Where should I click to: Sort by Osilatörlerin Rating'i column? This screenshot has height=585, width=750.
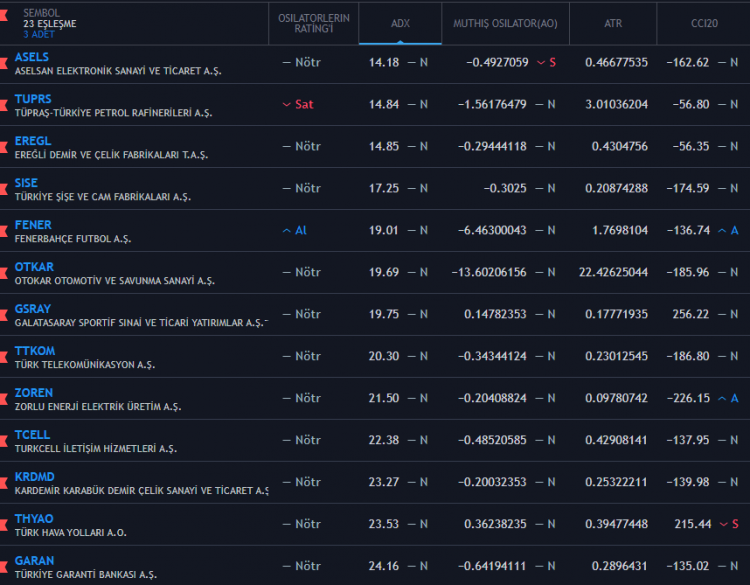coord(314,23)
